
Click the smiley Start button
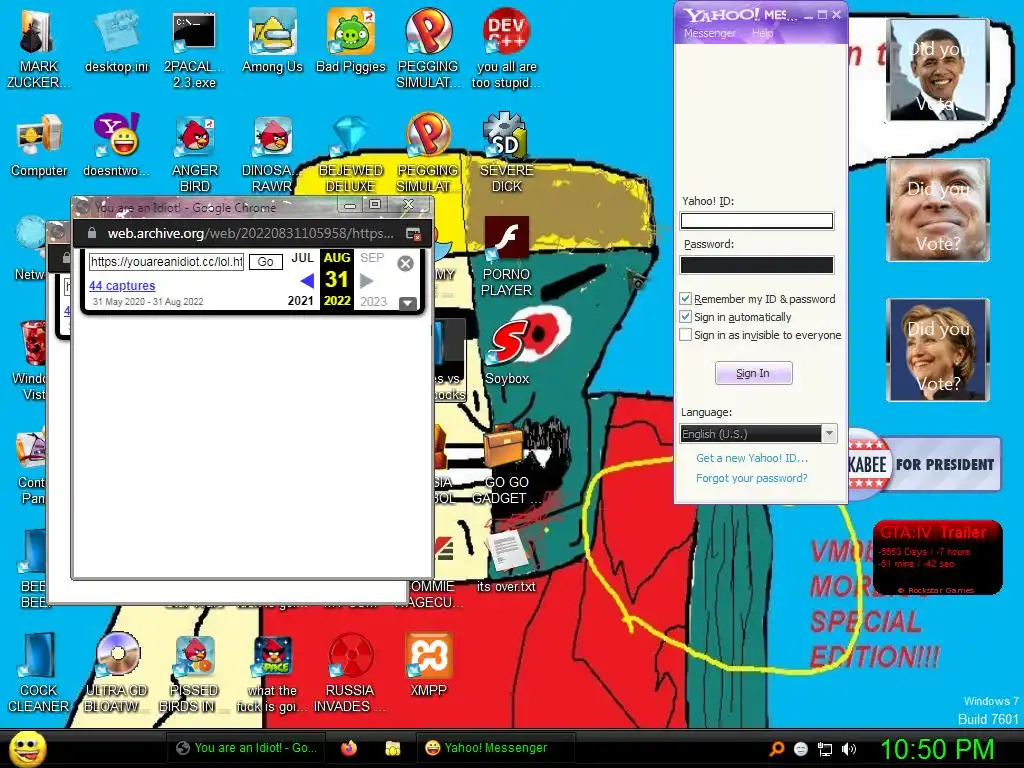coord(28,748)
